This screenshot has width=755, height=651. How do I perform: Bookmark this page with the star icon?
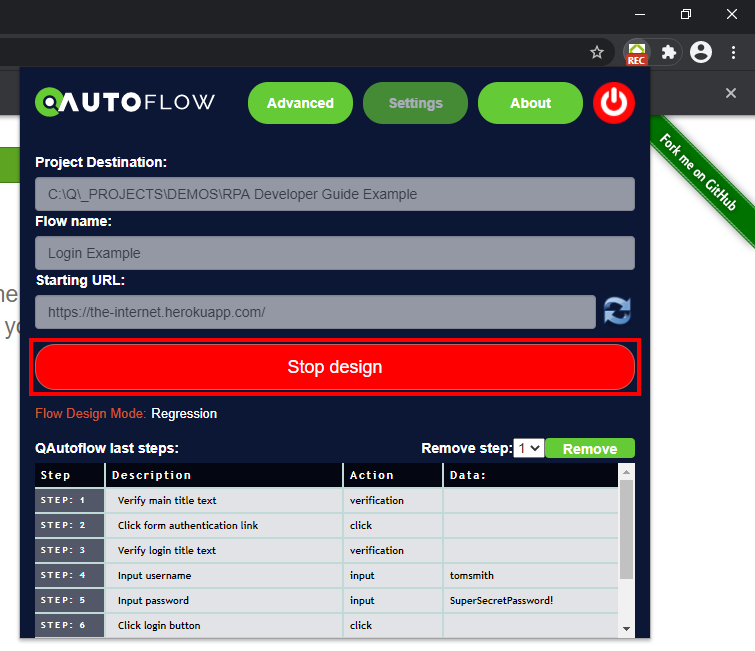(x=597, y=52)
